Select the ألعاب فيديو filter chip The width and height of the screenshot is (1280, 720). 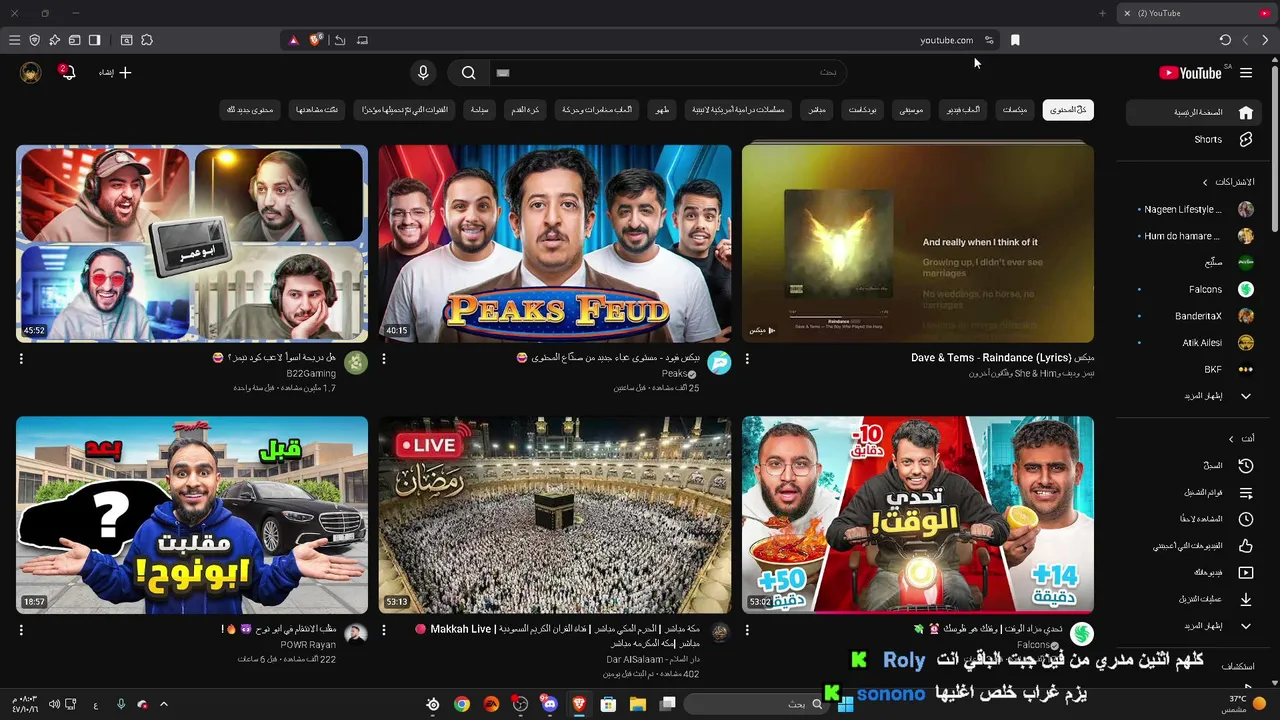(x=964, y=110)
